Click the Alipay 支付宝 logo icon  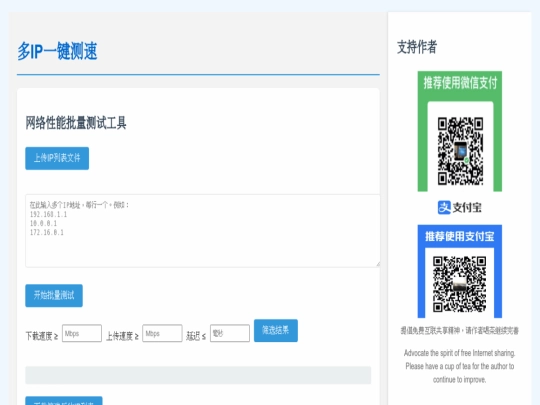[x=444, y=207]
